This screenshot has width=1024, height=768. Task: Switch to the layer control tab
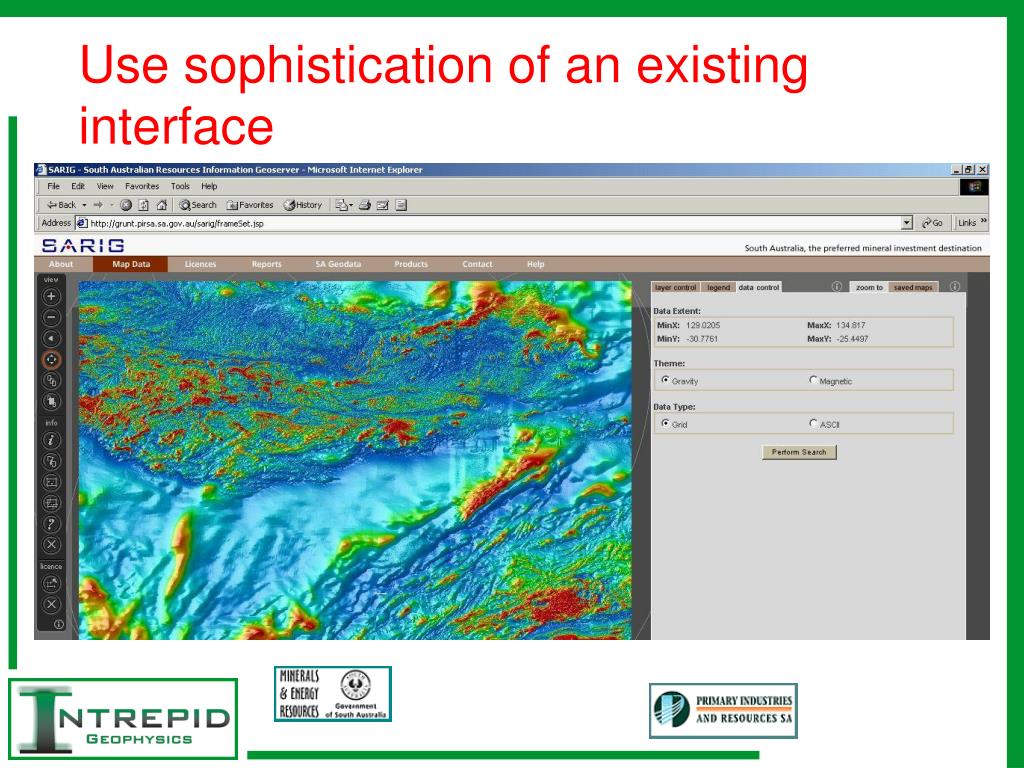(675, 287)
